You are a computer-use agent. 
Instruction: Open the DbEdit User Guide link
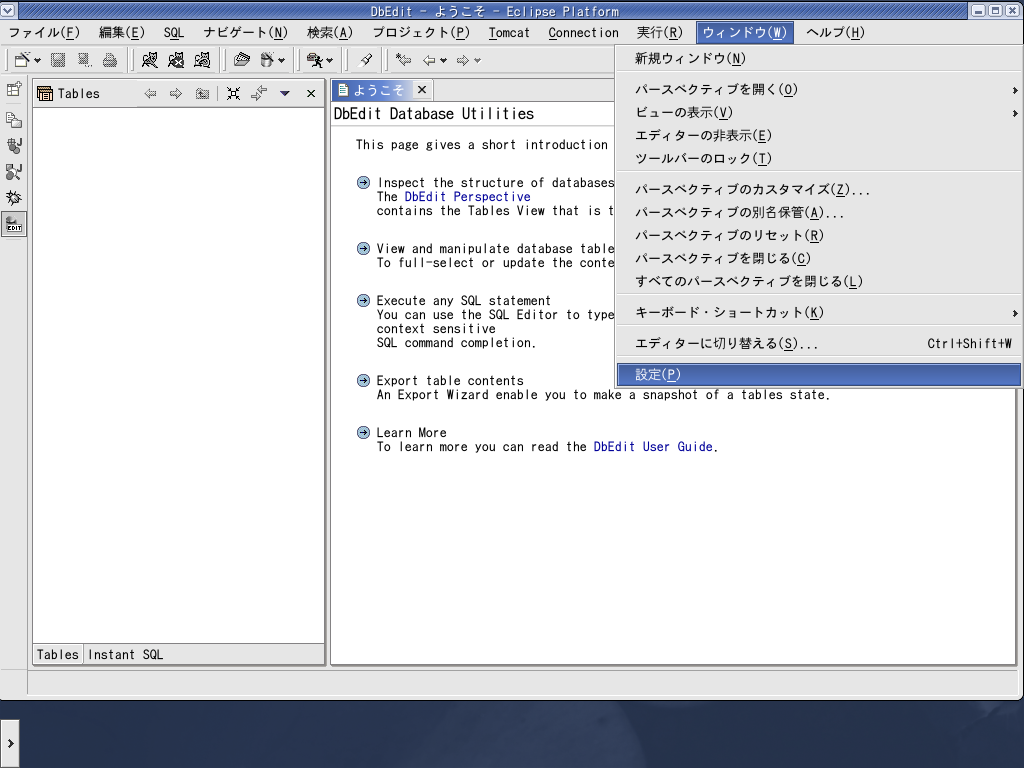(653, 447)
